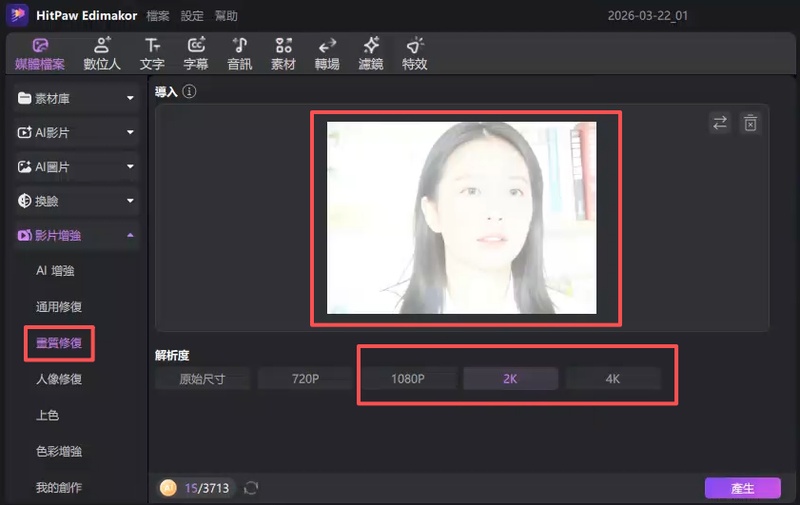Click the AI影片 video icon

point(24,132)
